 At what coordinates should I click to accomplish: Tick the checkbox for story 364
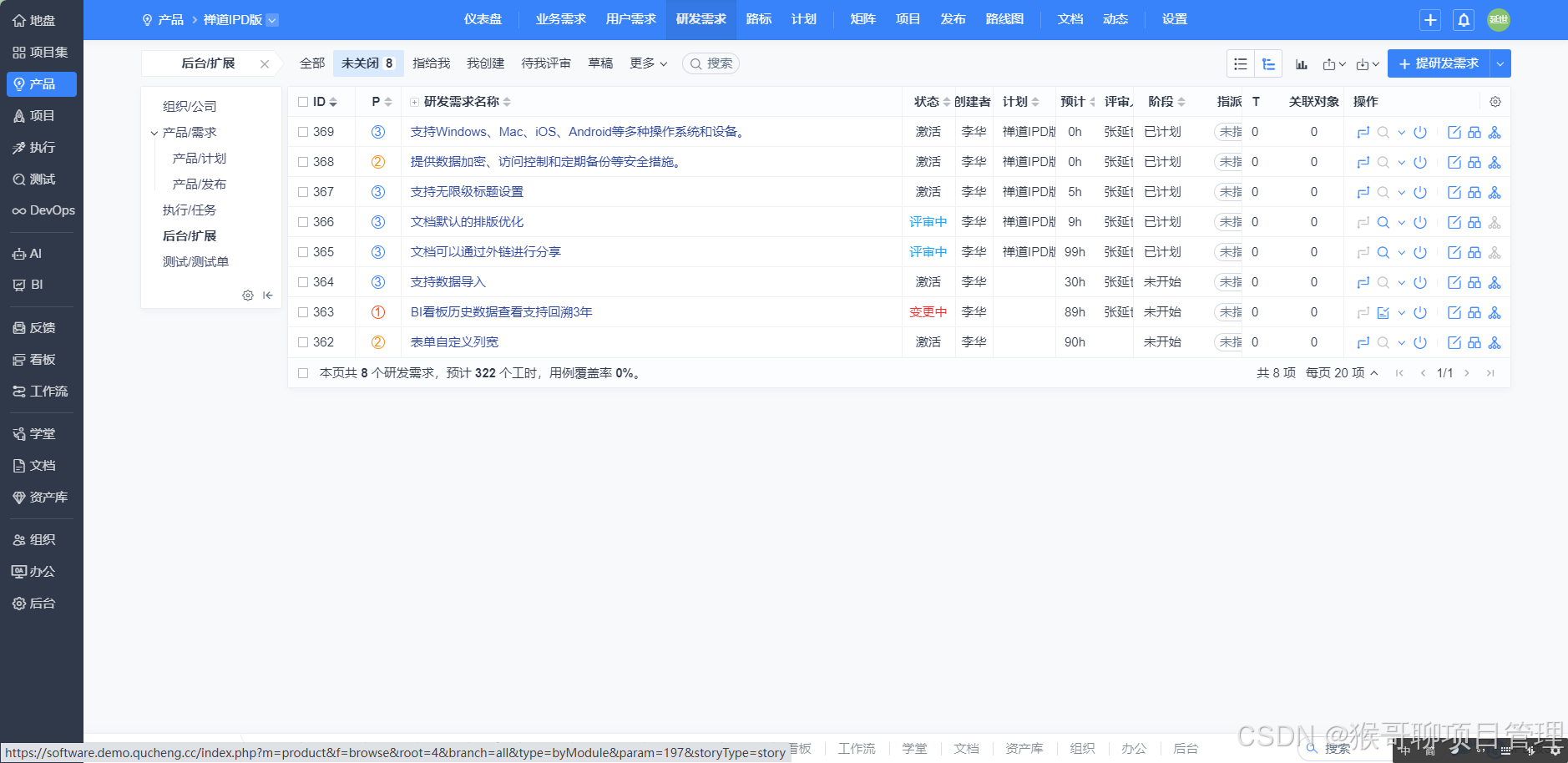(x=303, y=282)
